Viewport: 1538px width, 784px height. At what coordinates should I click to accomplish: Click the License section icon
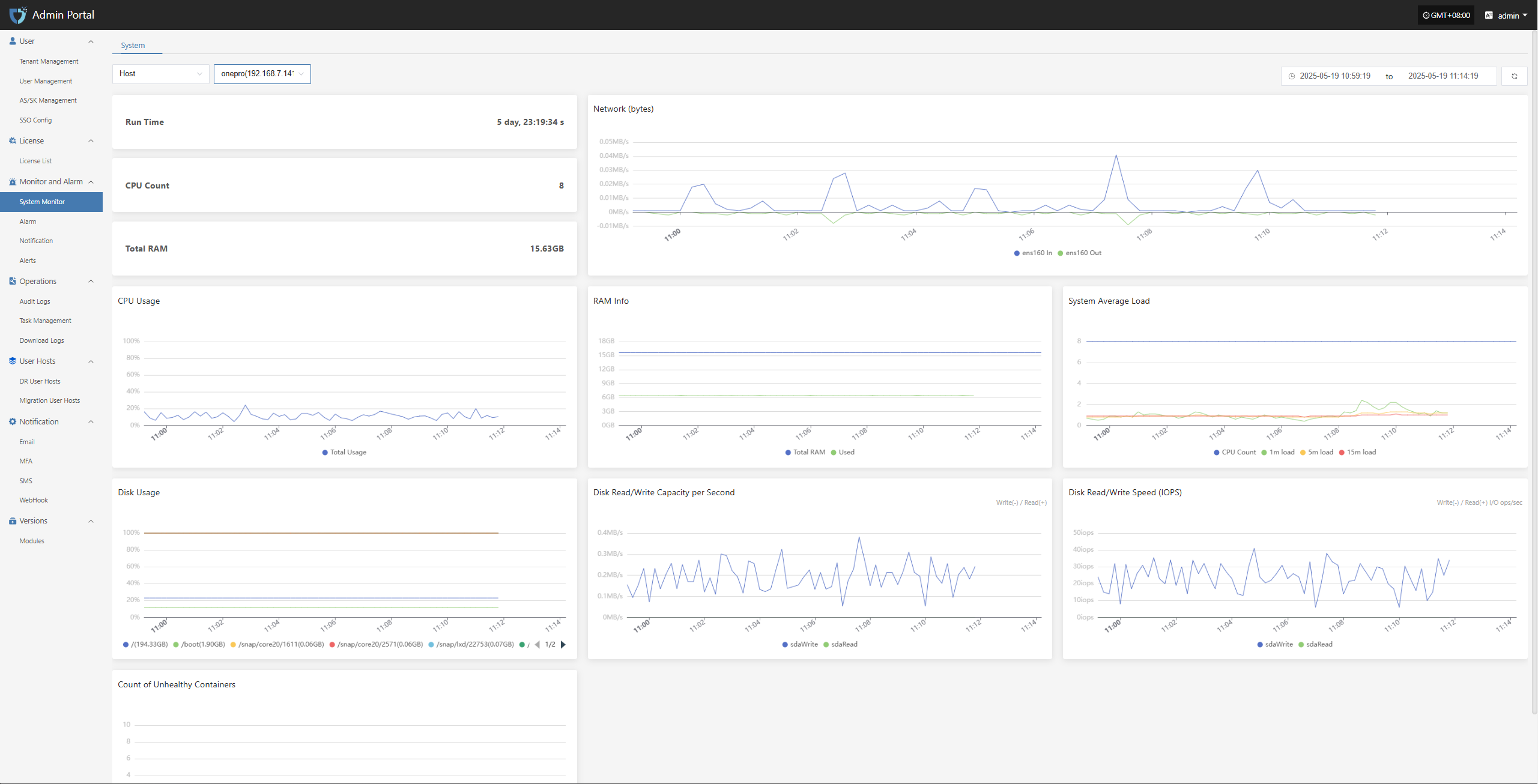[x=13, y=140]
